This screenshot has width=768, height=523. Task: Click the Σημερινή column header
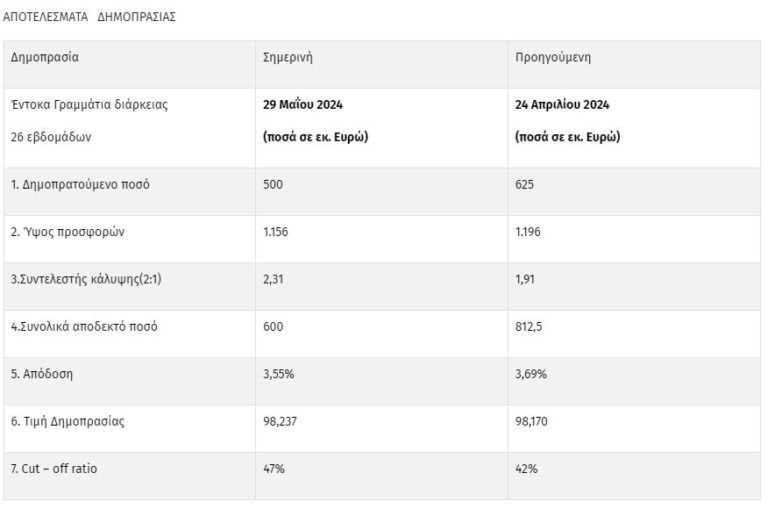pos(287,57)
